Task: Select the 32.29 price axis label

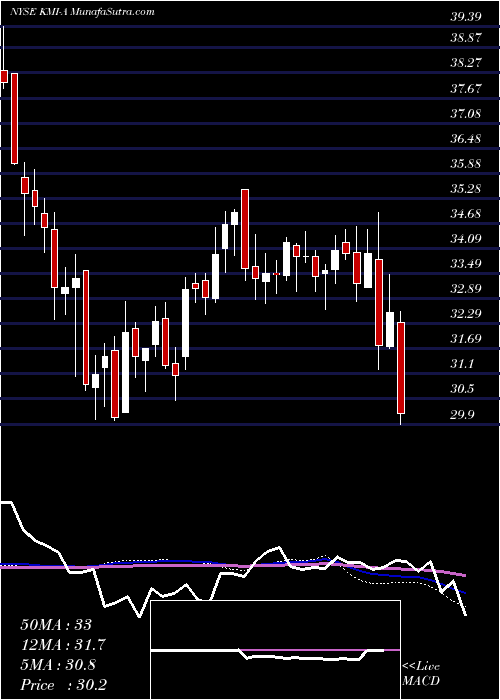Action: pos(466,313)
